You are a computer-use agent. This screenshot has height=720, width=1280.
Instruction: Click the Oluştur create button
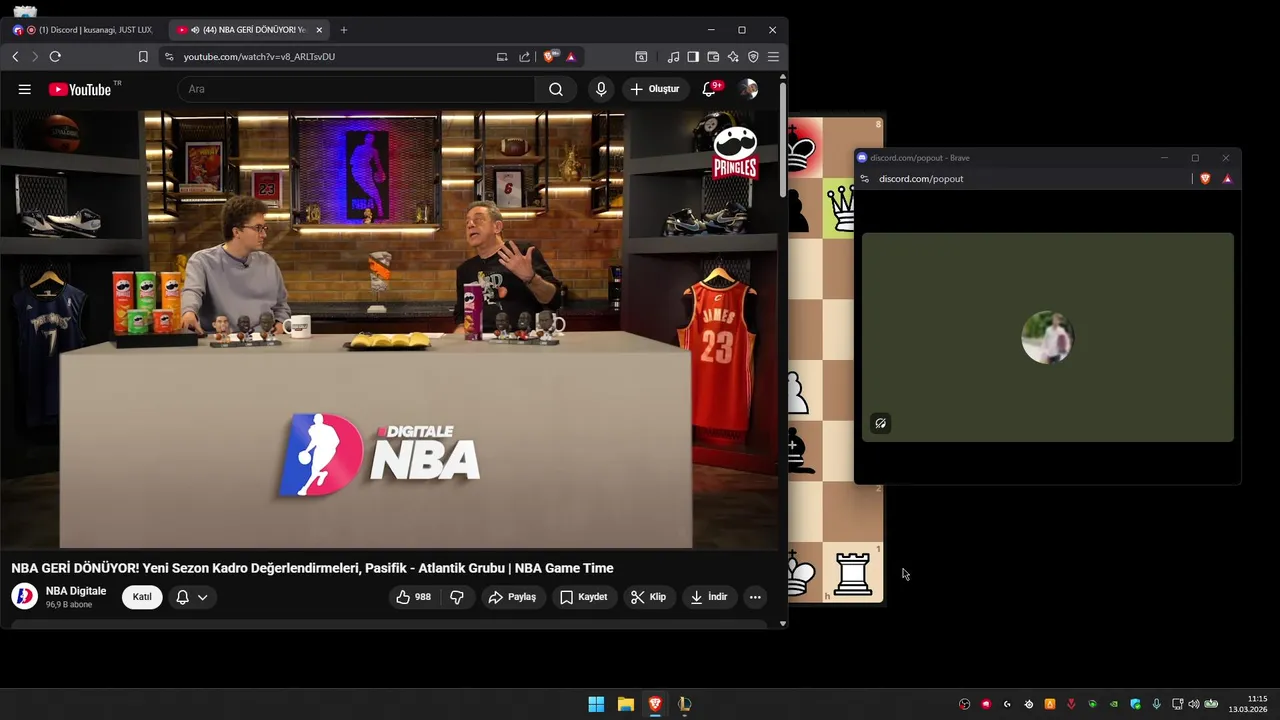655,89
